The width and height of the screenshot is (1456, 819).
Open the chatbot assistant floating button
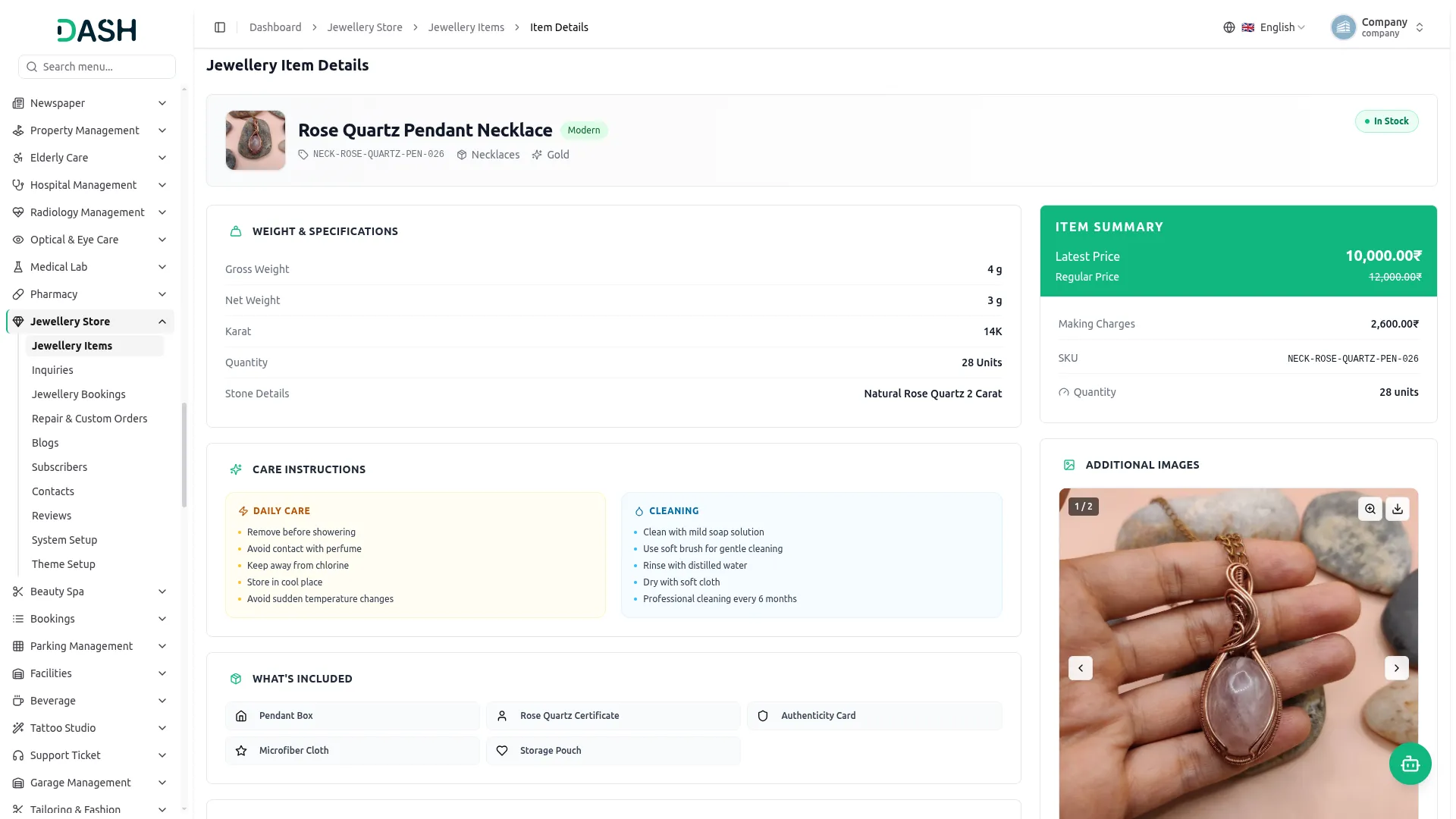click(1410, 764)
